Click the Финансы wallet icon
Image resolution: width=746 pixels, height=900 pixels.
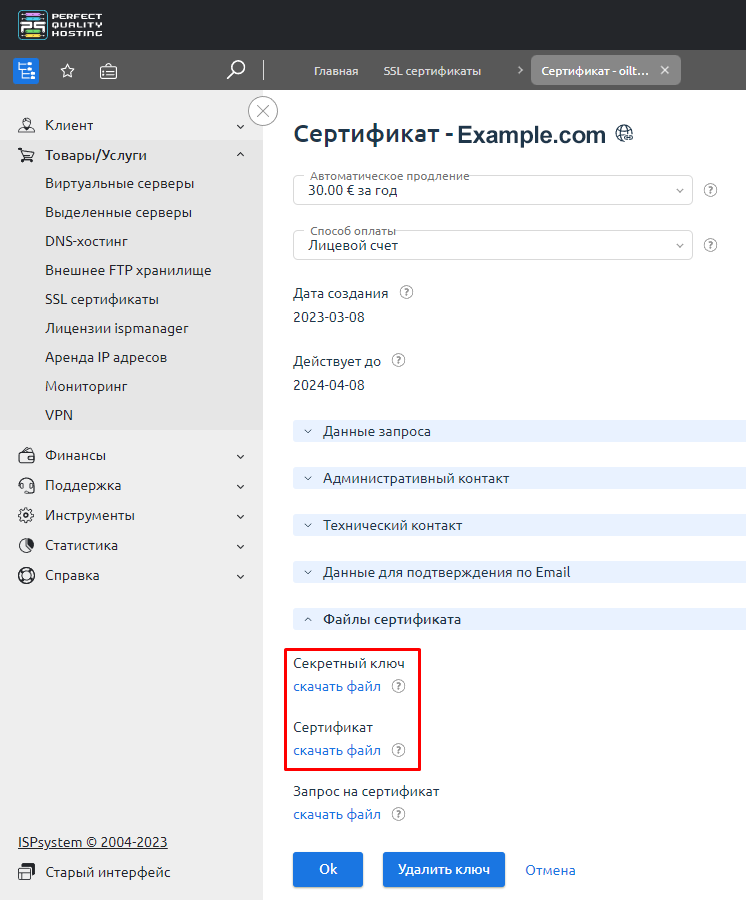point(26,455)
